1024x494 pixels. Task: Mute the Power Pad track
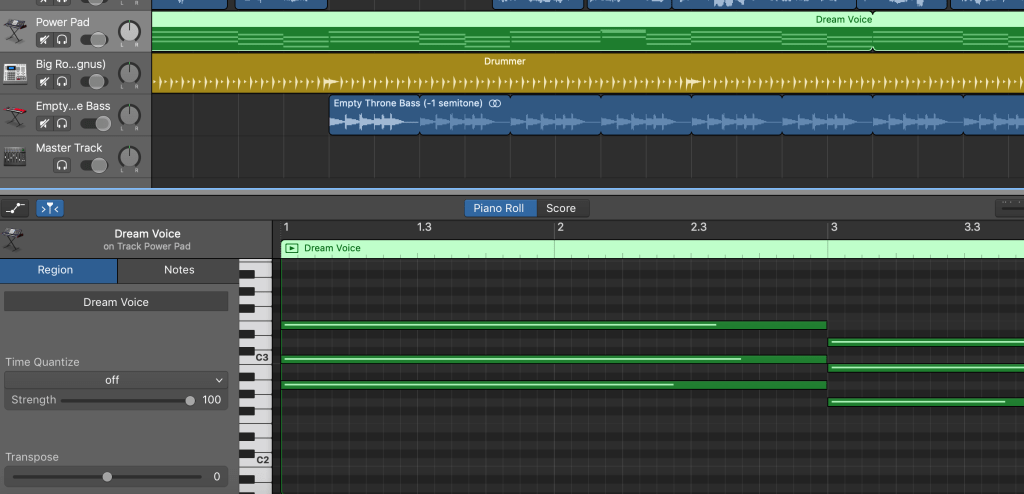44,40
